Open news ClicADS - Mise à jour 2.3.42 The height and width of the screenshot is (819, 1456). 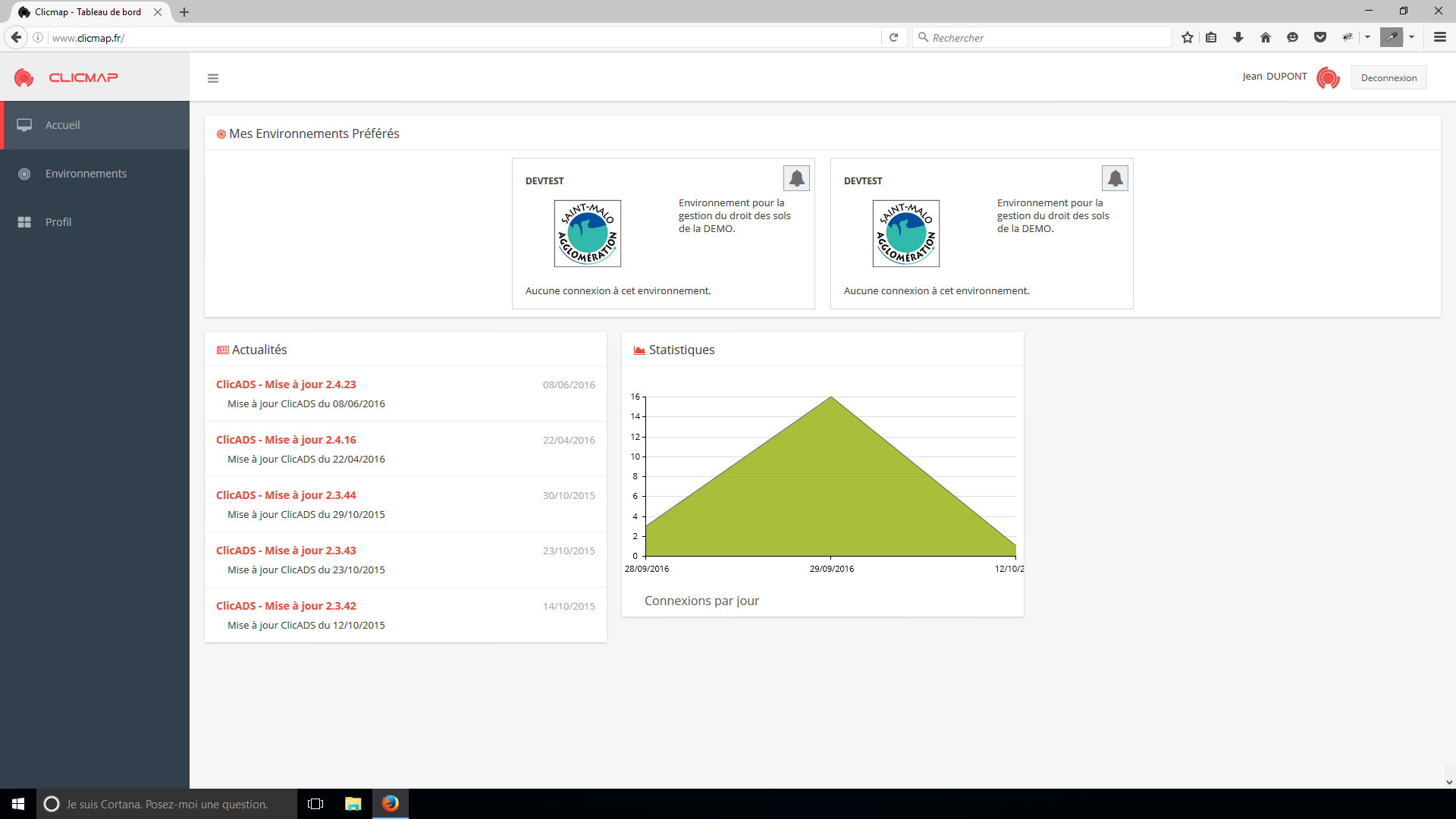pyautogui.click(x=286, y=606)
